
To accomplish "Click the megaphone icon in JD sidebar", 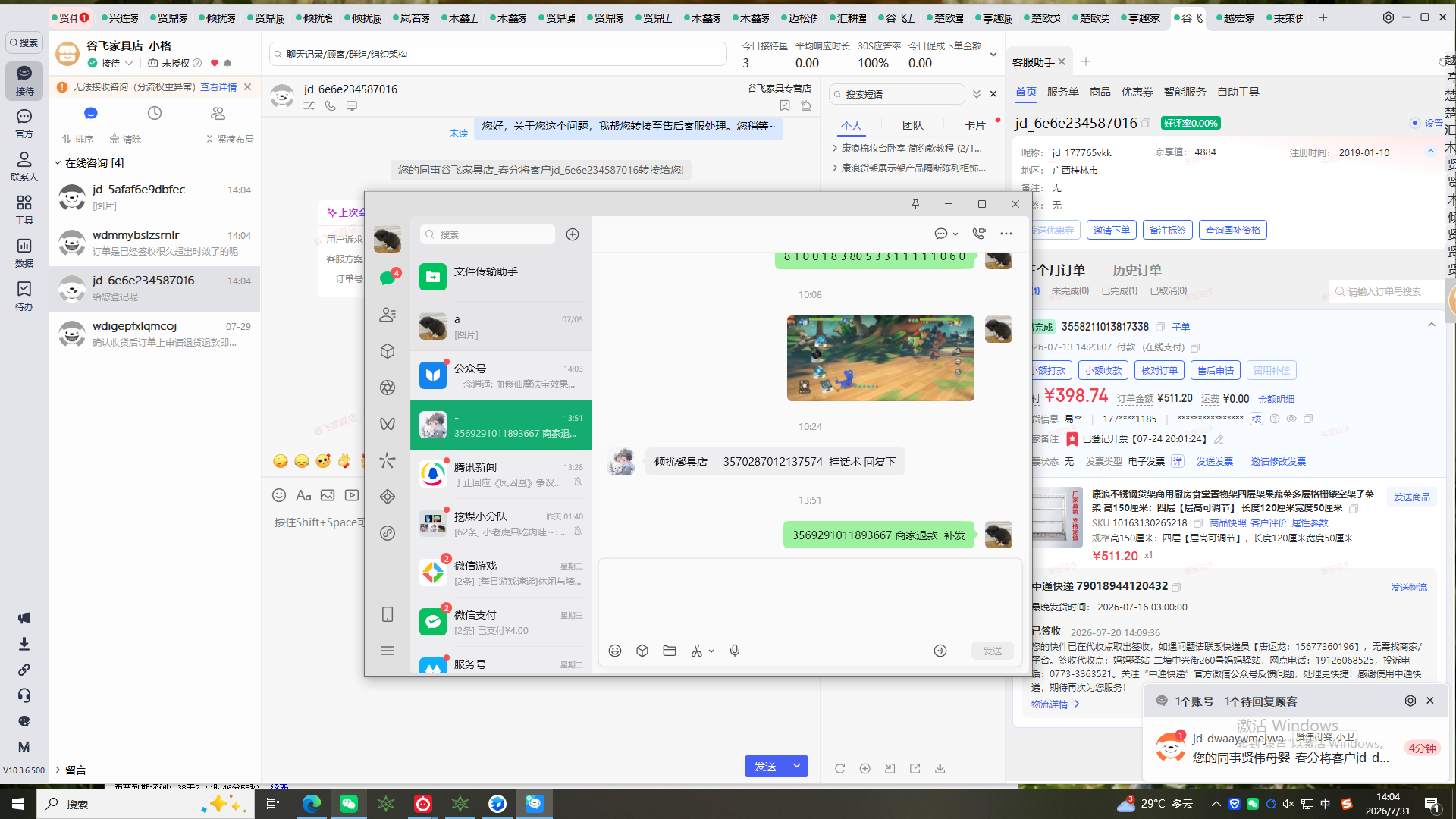I will coord(24,618).
